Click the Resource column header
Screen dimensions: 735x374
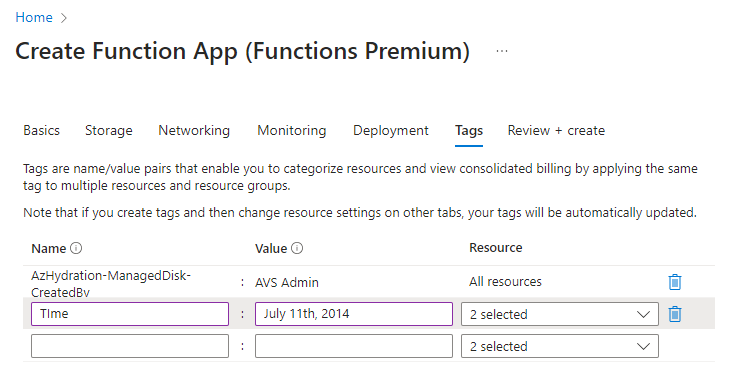[x=496, y=247]
